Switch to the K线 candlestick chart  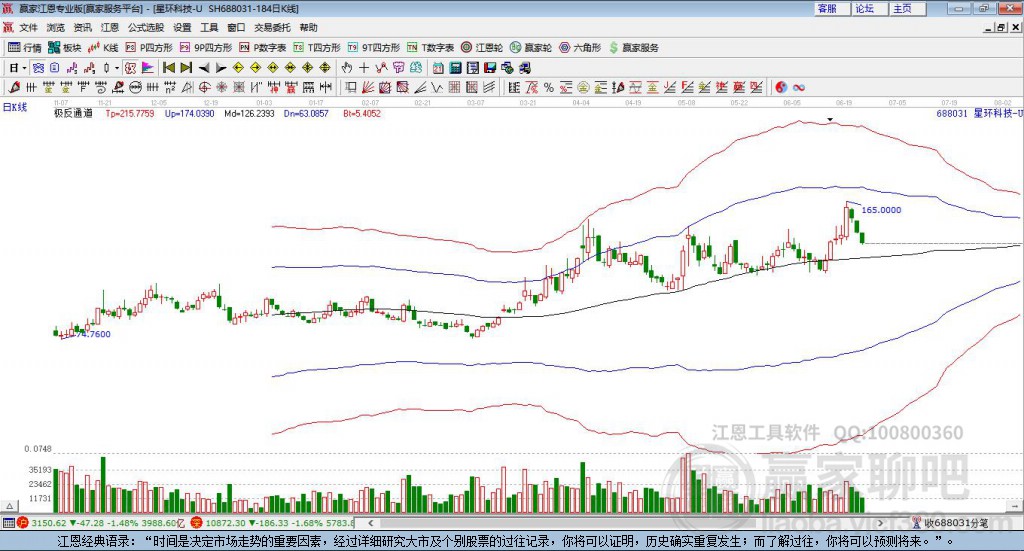click(103, 48)
